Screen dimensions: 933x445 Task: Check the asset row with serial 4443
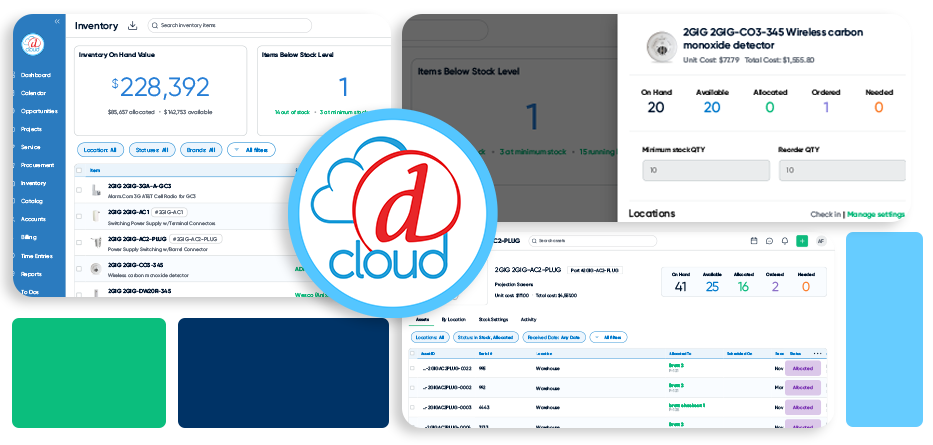pos(412,408)
